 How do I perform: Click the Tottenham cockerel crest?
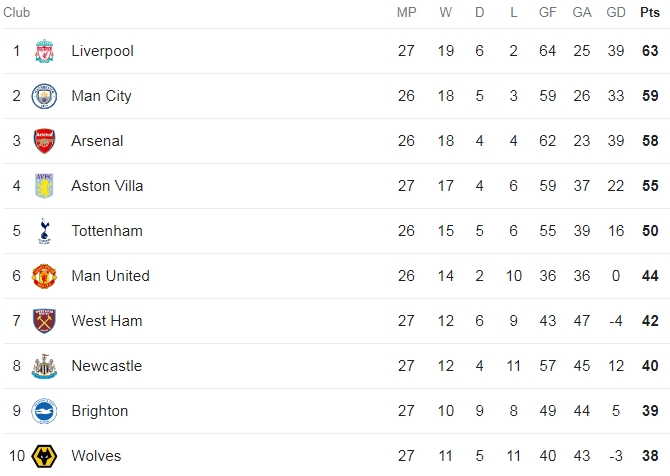click(x=44, y=231)
